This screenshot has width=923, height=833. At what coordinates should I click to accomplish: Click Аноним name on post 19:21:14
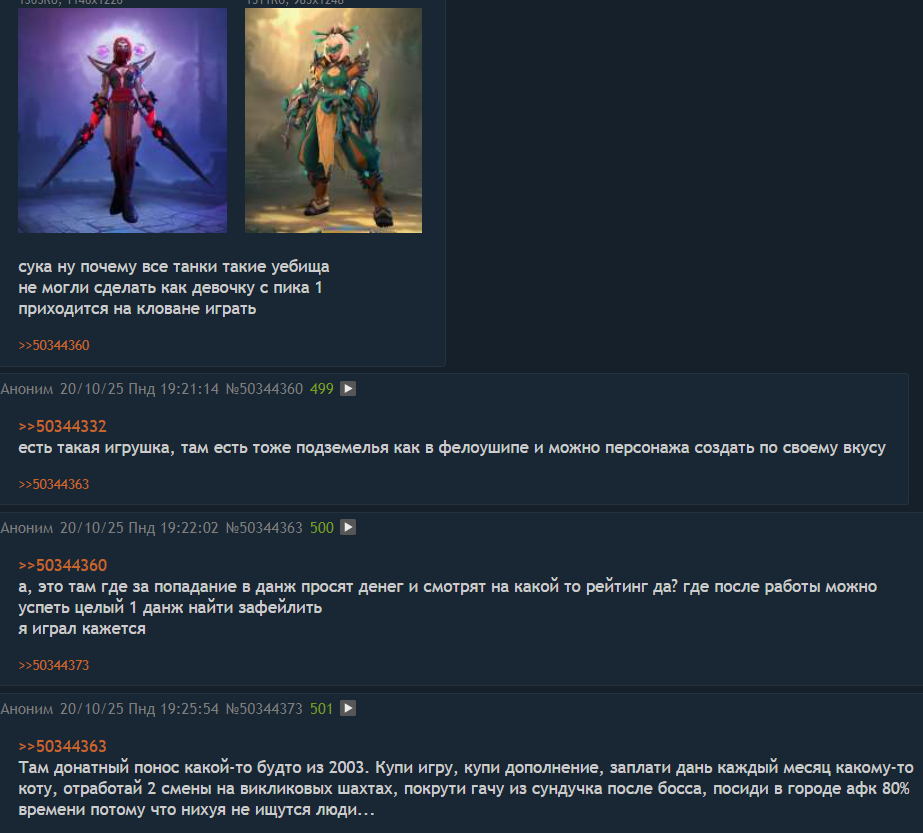click(x=26, y=389)
